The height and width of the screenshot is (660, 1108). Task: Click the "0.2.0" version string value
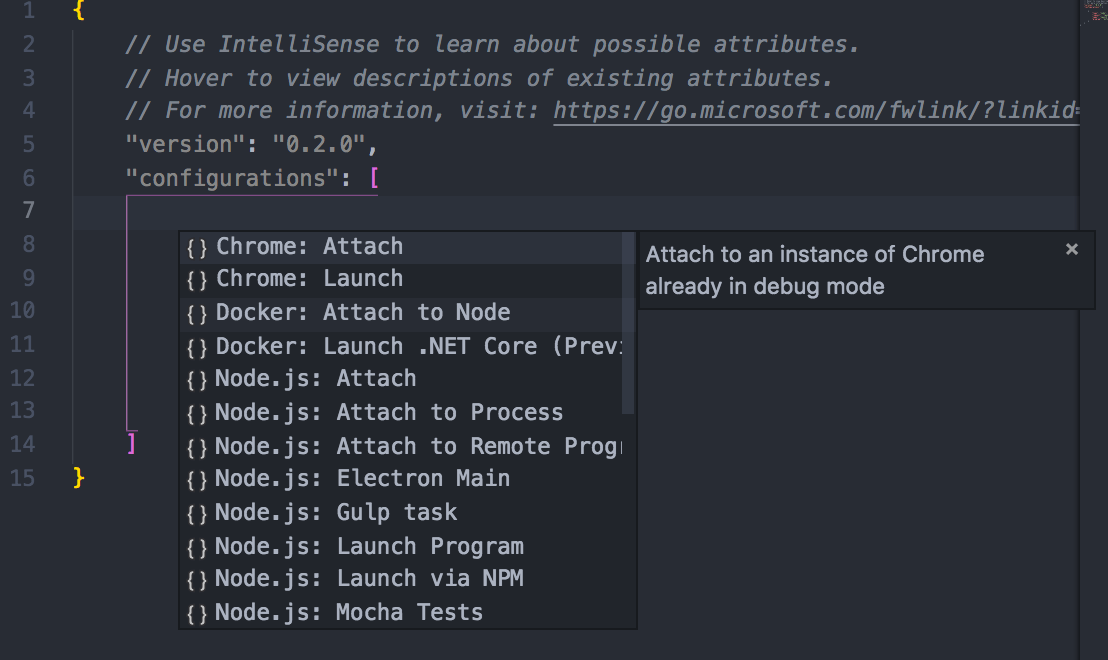(320, 144)
